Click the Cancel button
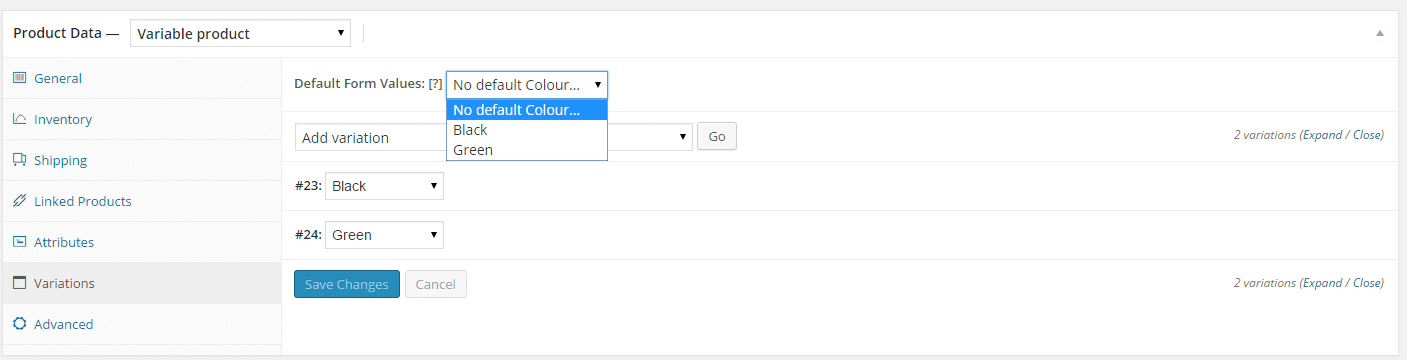The height and width of the screenshot is (360, 1407). coord(436,284)
